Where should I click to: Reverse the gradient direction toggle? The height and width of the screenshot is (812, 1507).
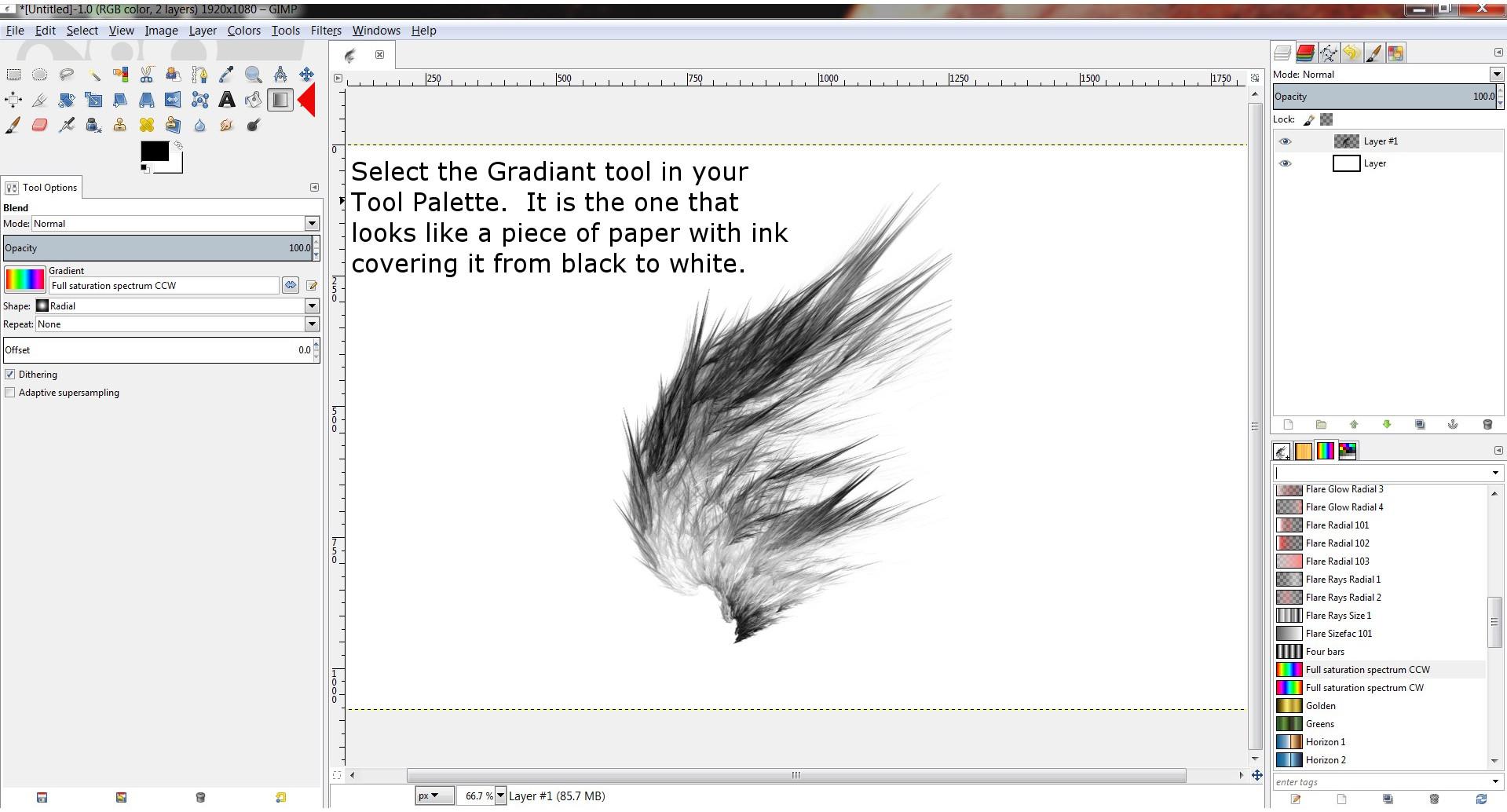[x=291, y=286]
